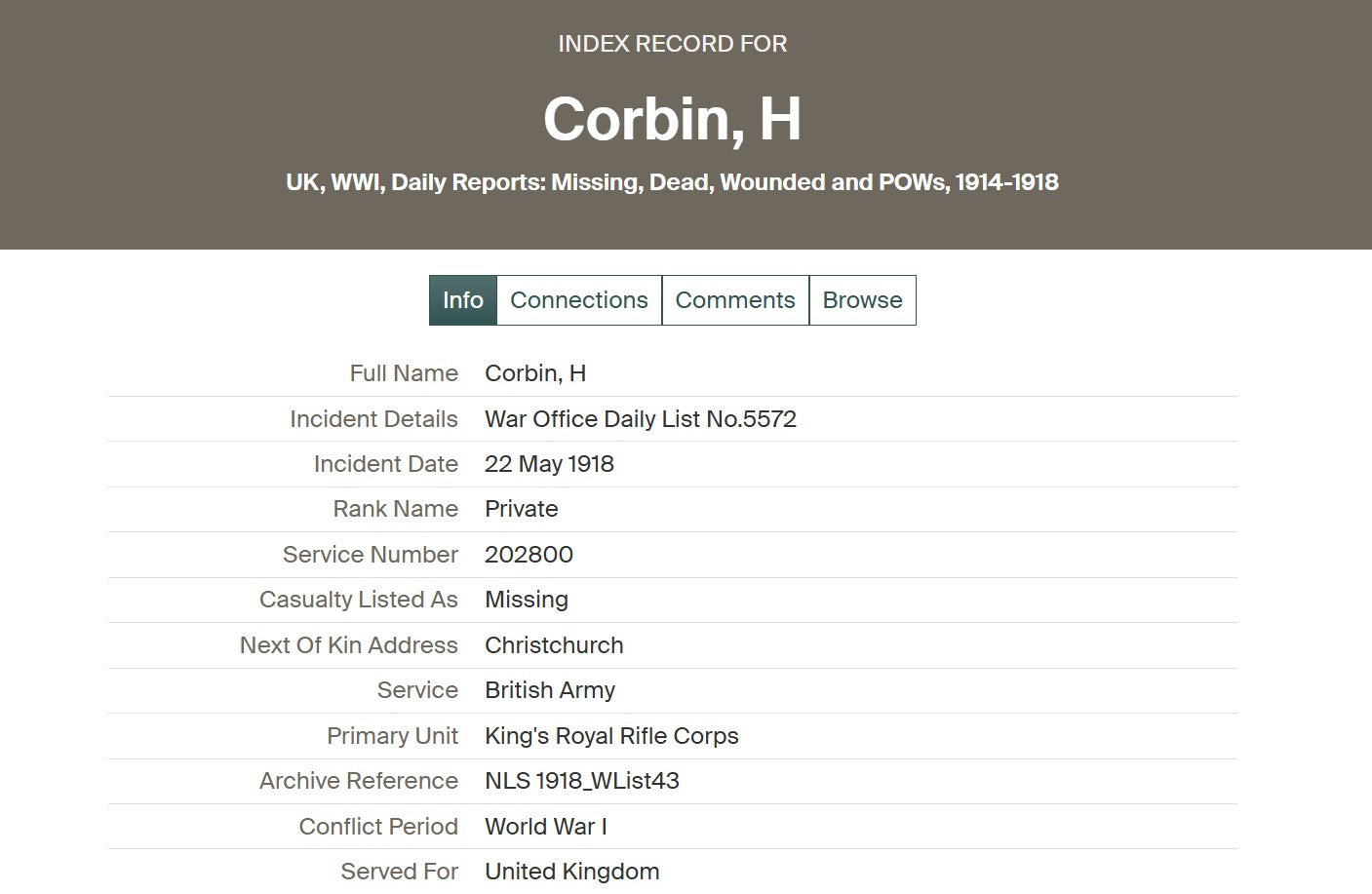Click the service number 202800
1372x894 pixels.
pos(529,555)
